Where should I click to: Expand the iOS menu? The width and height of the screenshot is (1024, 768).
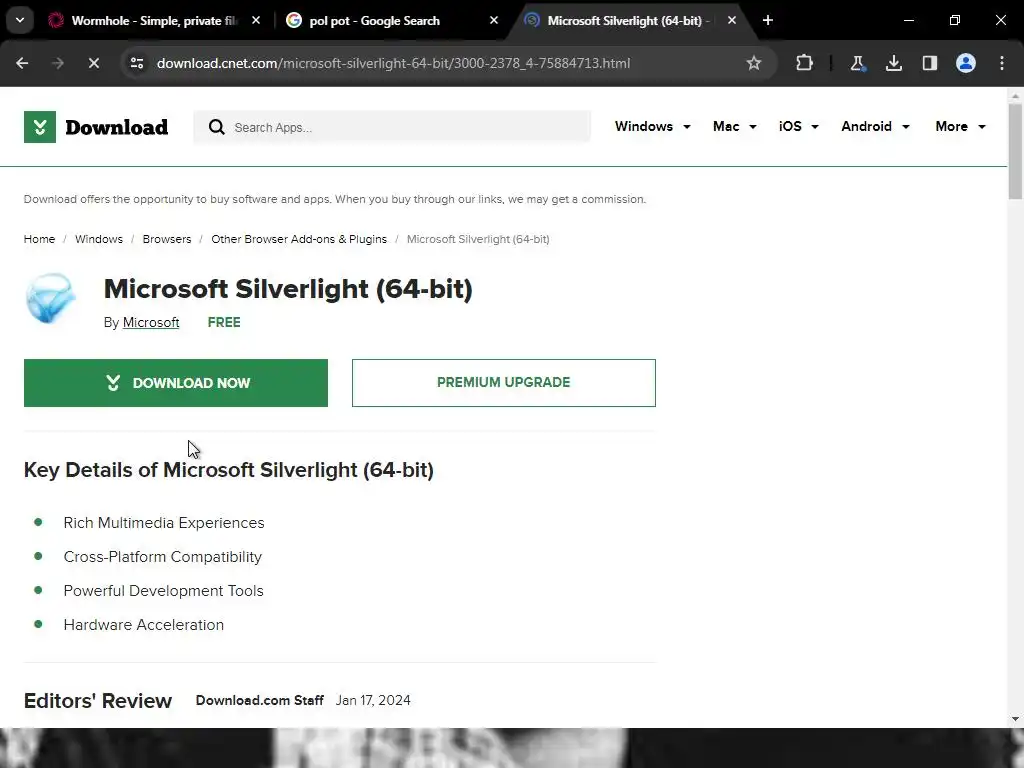click(798, 127)
